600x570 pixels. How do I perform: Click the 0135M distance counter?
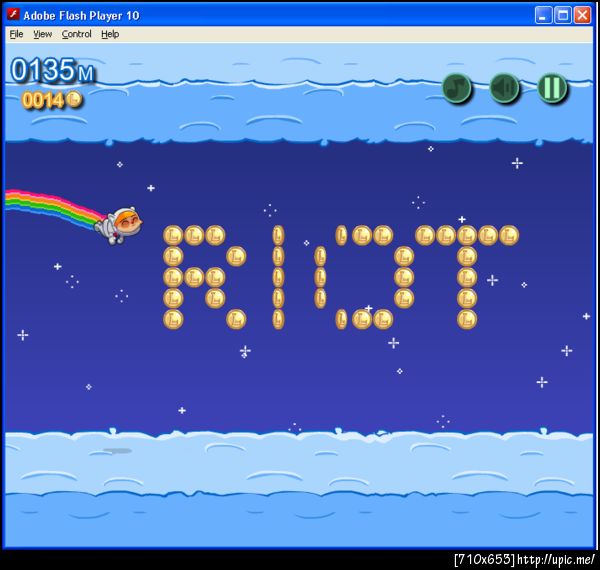(x=53, y=70)
